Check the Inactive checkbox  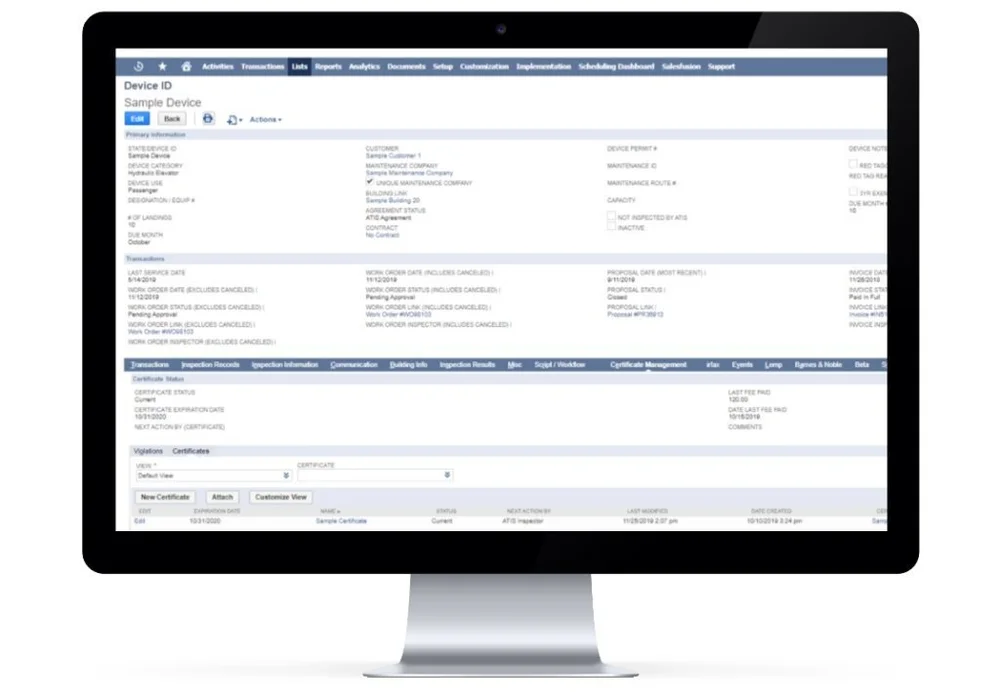[611, 228]
